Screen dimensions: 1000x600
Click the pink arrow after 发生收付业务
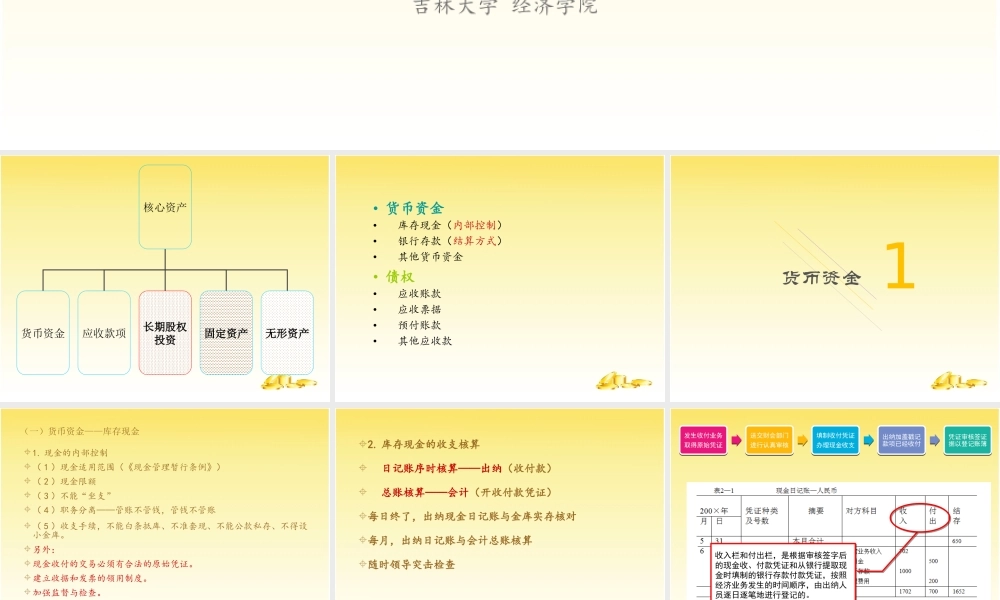(x=736, y=438)
